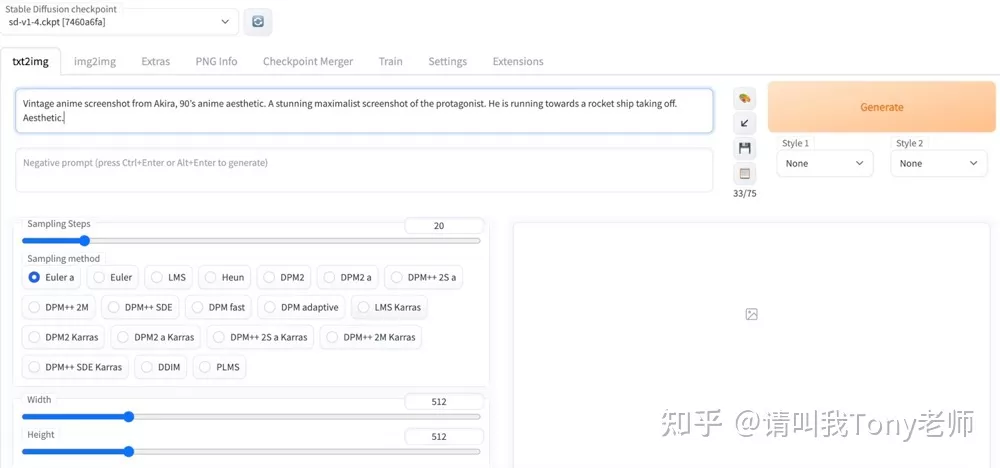
Task: Select the Euler sampling method
Action: 113,277
